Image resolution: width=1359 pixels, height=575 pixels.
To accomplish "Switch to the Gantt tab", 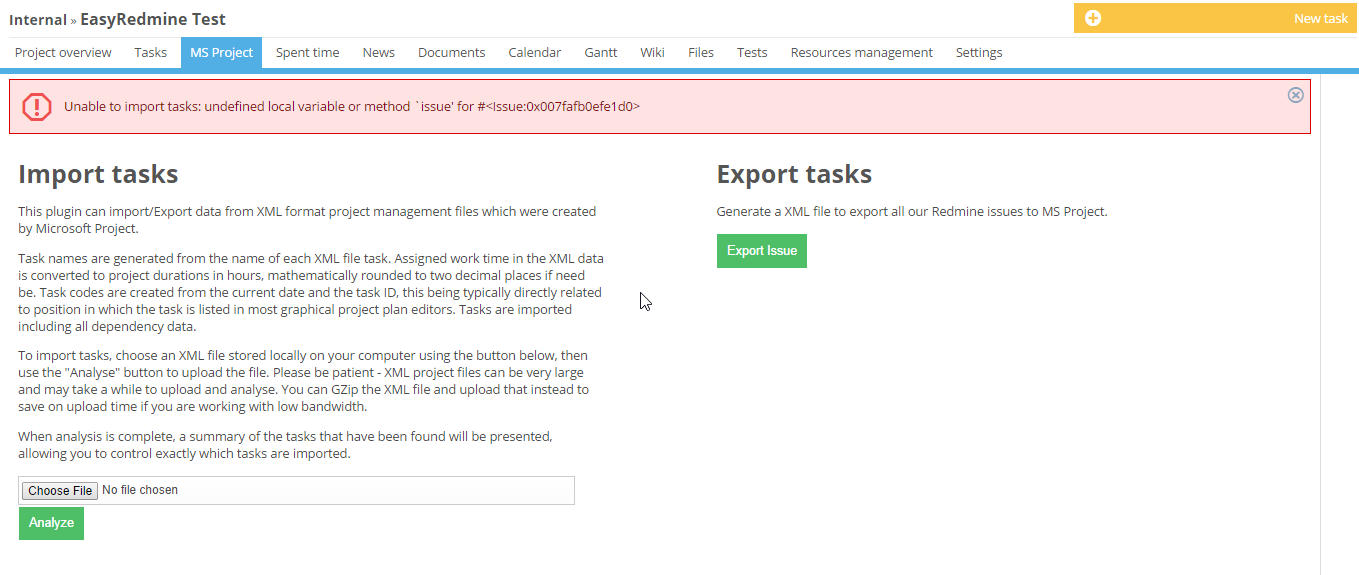I will (x=601, y=52).
